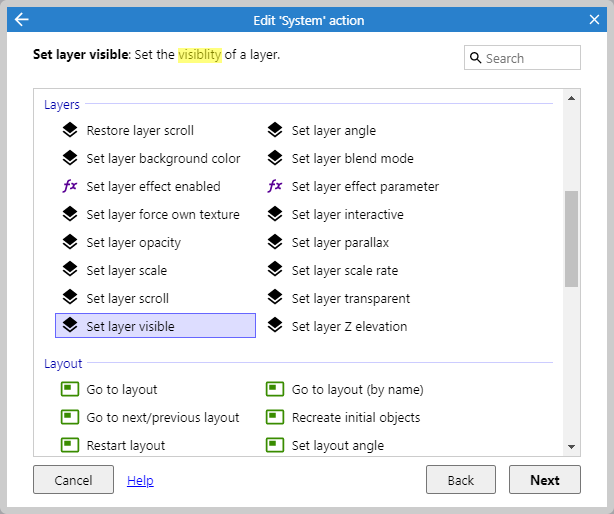Pick Set layer scroll text label
The width and height of the screenshot is (614, 514).
coord(127,299)
